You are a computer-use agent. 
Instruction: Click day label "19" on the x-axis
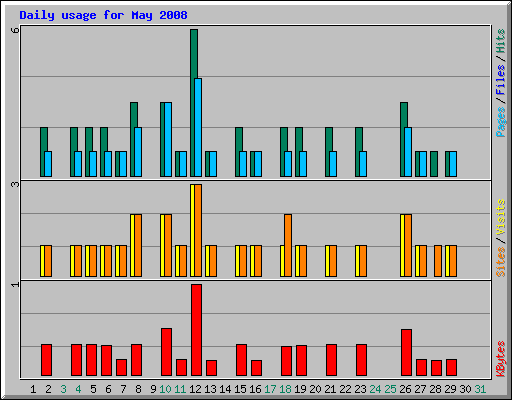(300, 389)
